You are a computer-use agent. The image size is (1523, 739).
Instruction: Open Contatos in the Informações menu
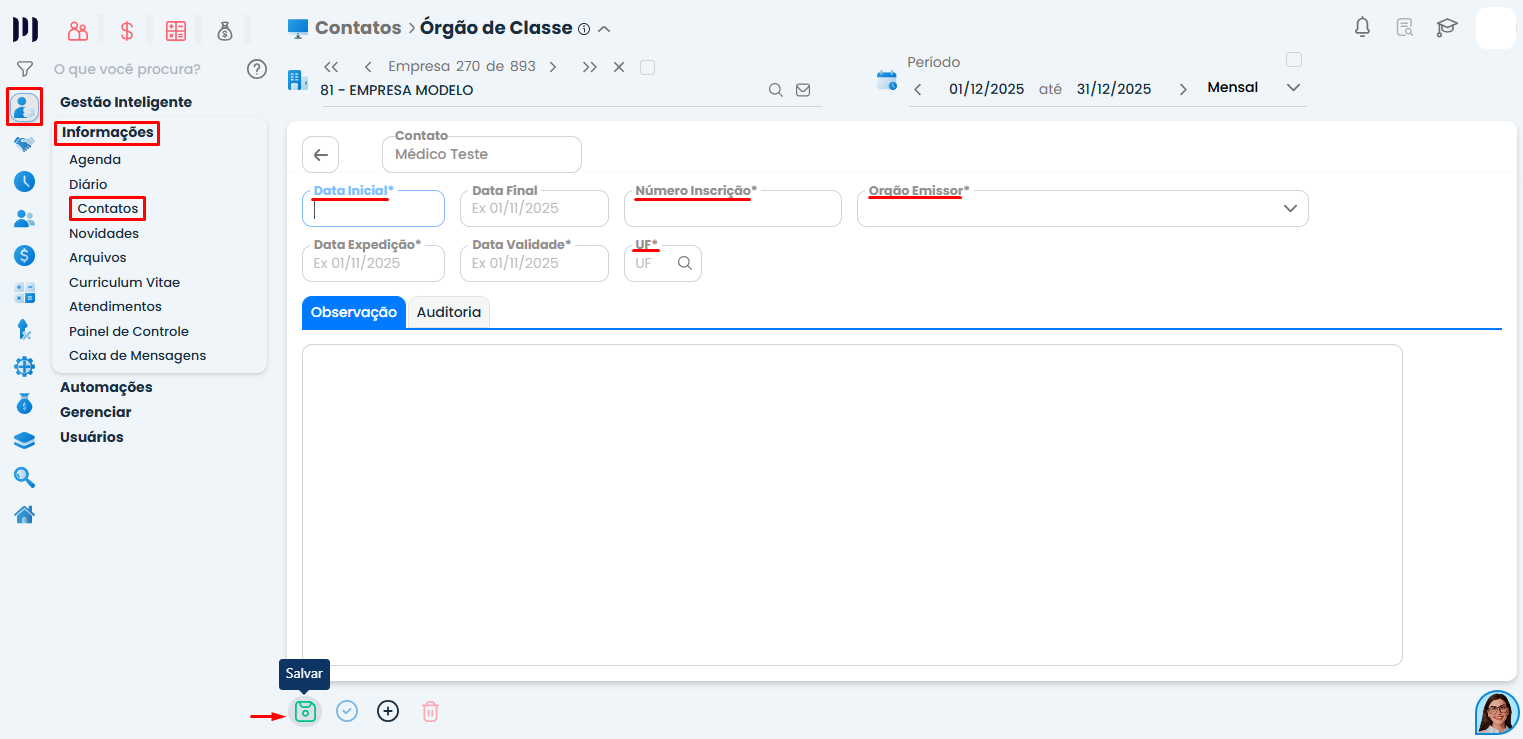[x=108, y=208]
